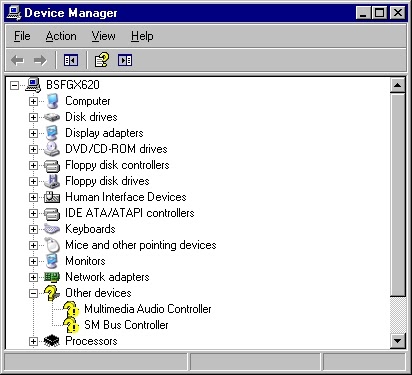Expand Mice and other pointing devices node
412x375 pixels.
33,245
